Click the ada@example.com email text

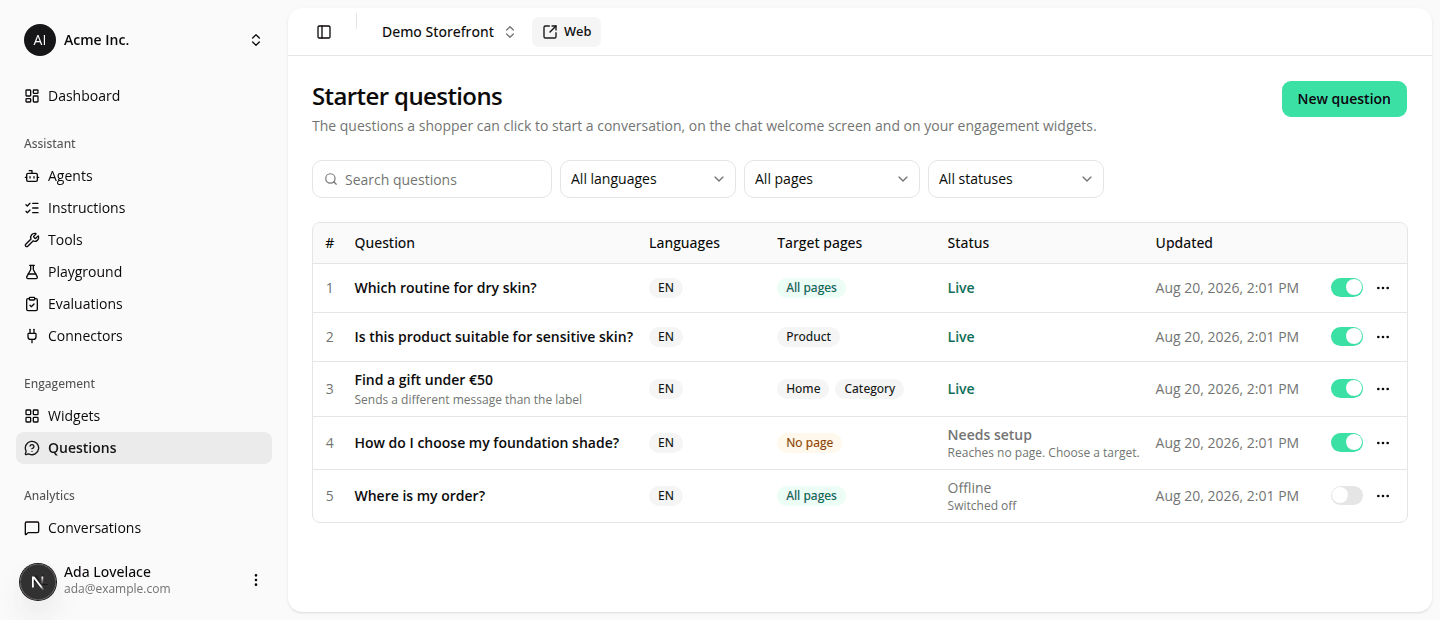click(x=117, y=589)
